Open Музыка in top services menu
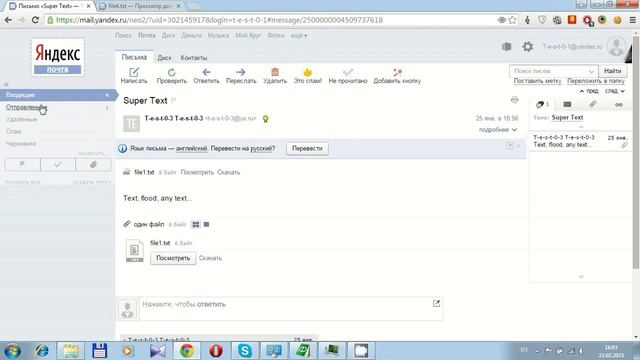The image size is (640, 360). tap(218, 36)
